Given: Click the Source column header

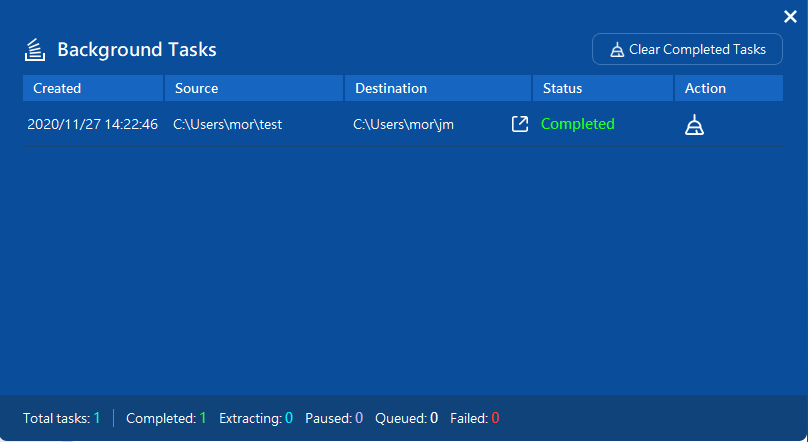Looking at the screenshot, I should 254,88.
